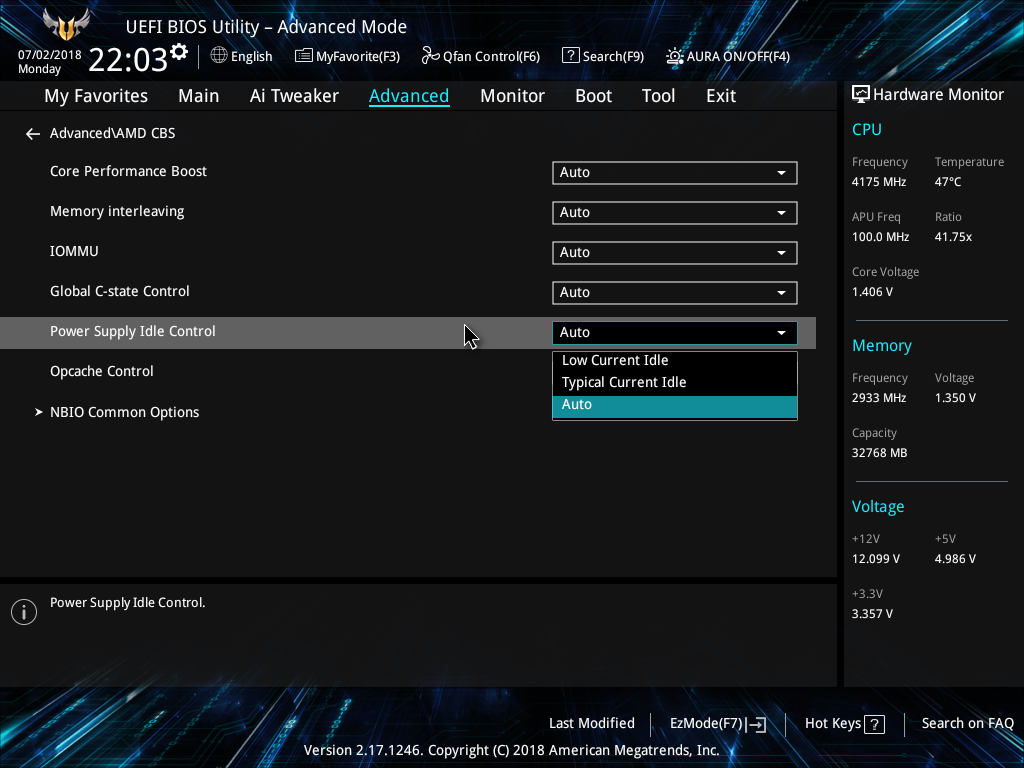Click memory frequency value 2933 MHz
Screen dimensions: 1024x768
(x=879, y=398)
